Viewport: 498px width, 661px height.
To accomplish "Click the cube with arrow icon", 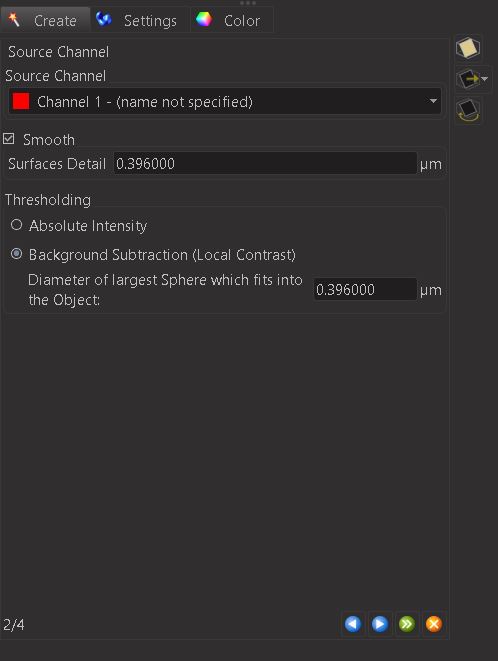I will (468, 79).
